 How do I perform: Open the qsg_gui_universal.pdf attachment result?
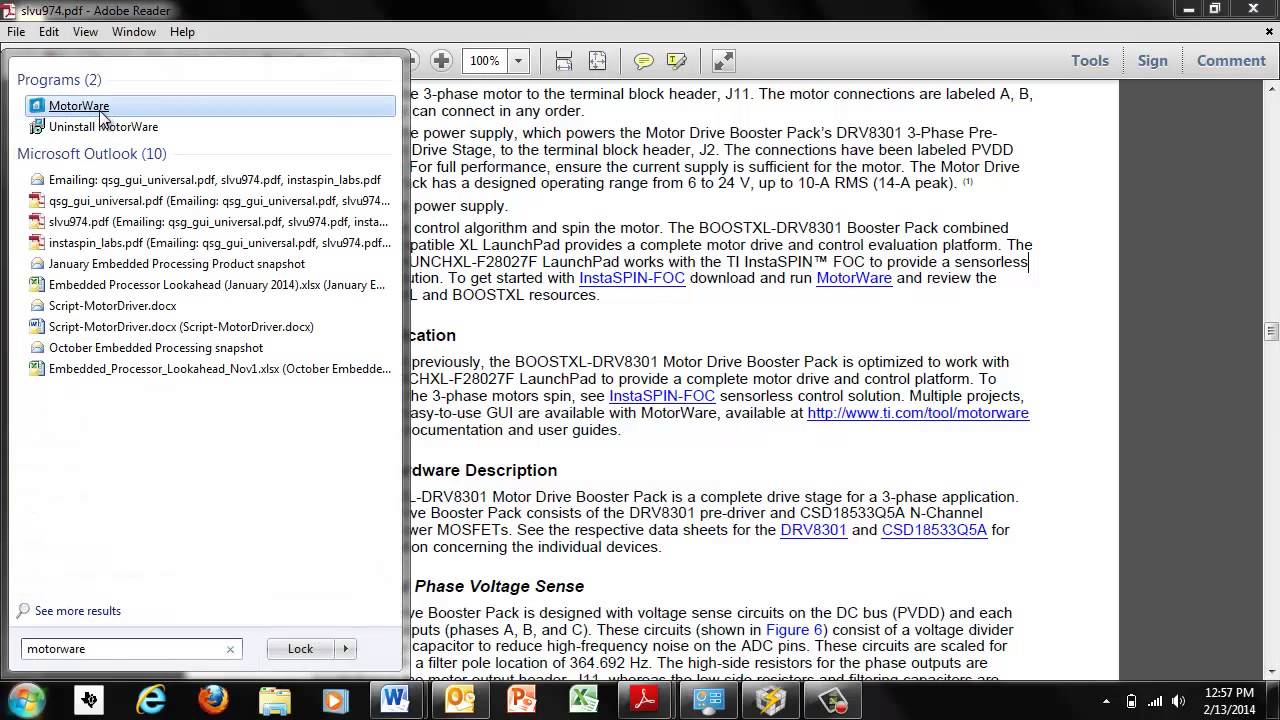(210, 201)
